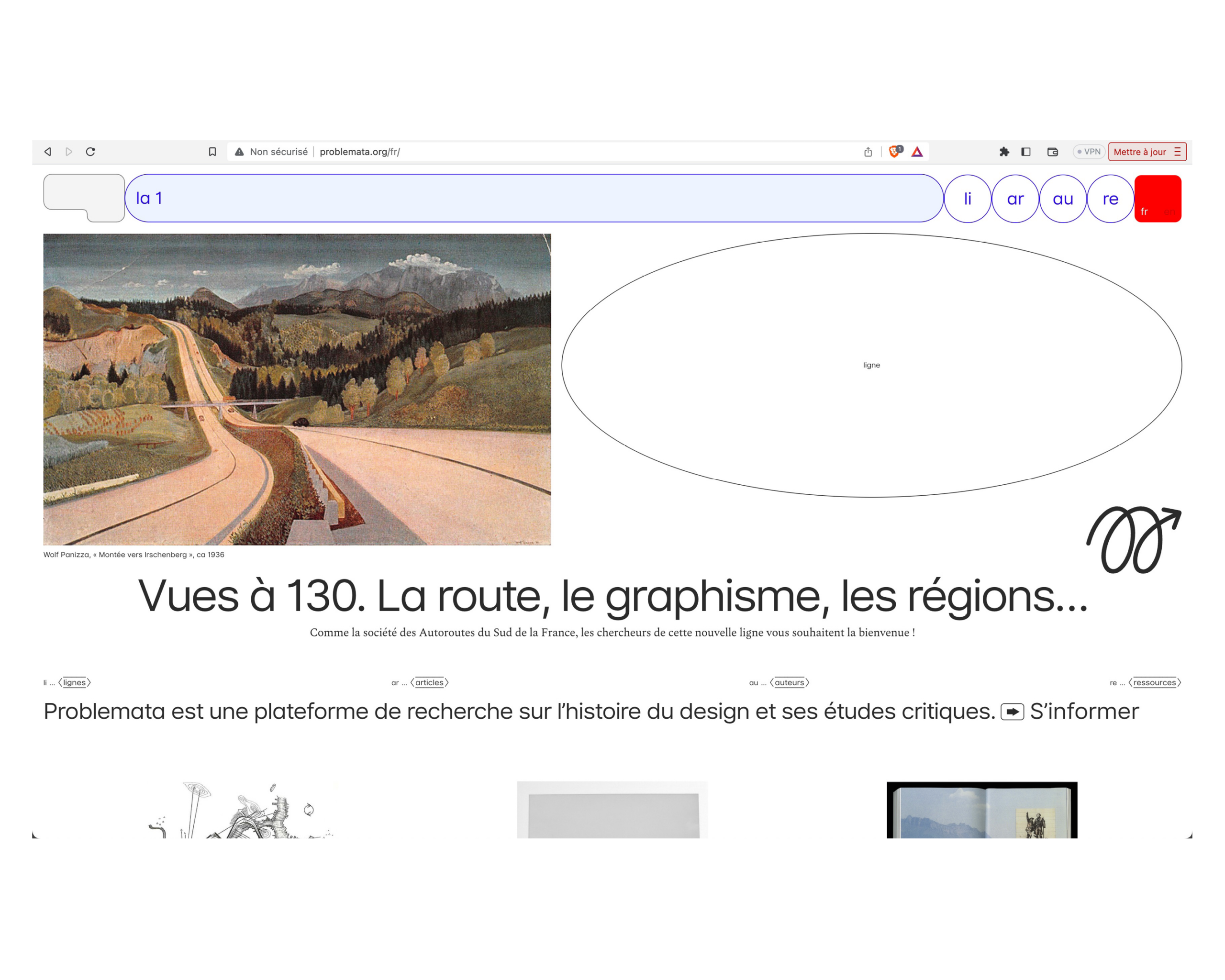Open the share icon in the address bar
Image resolution: width=1225 pixels, height=980 pixels.
click(x=868, y=152)
